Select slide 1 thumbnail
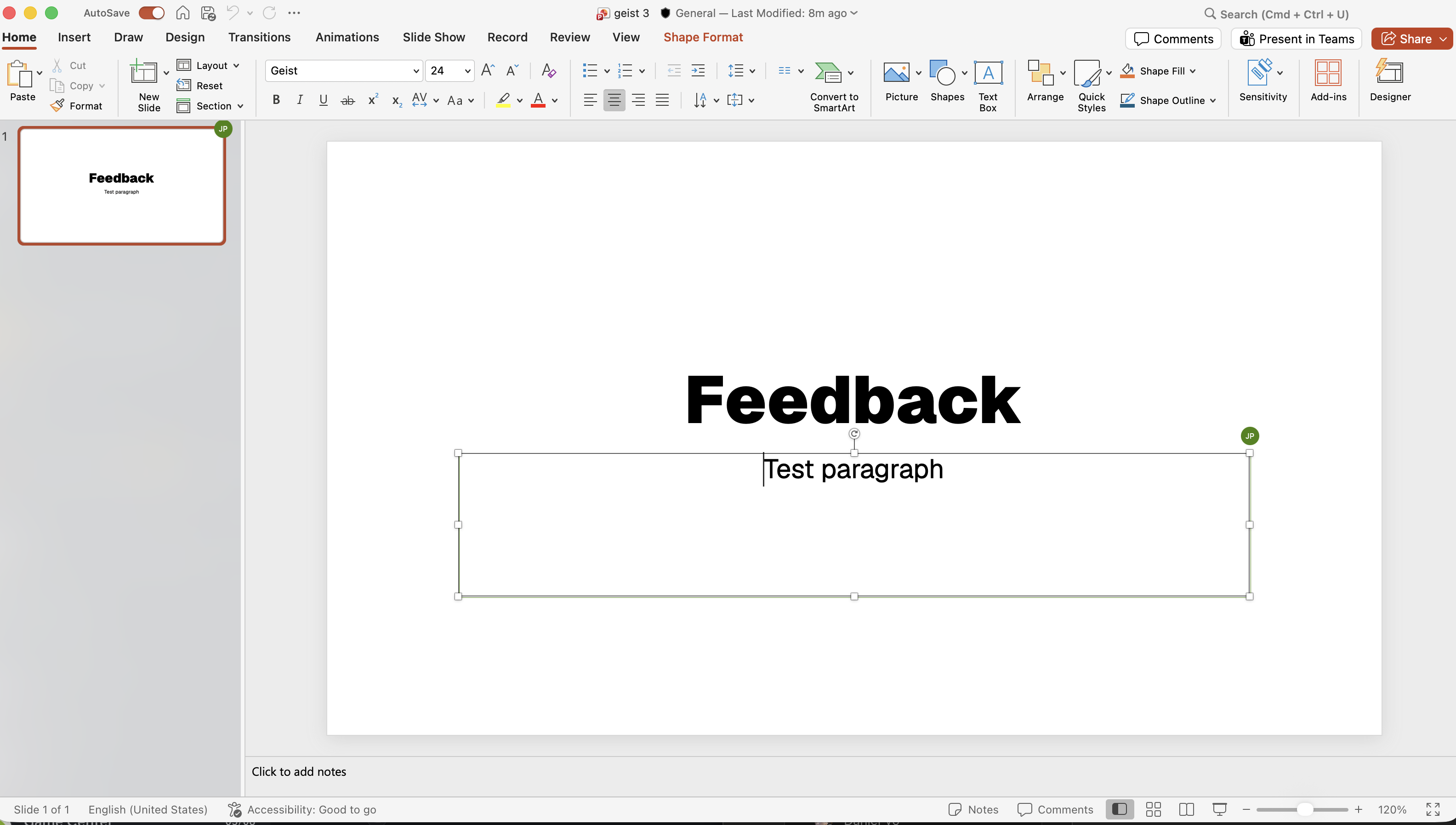1456x825 pixels. [x=122, y=185]
